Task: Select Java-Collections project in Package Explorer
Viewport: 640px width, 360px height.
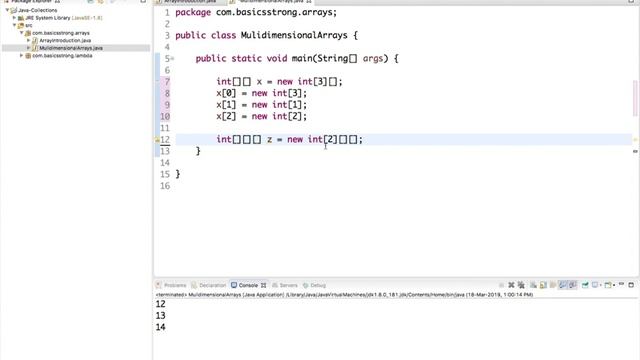Action: click(x=38, y=10)
